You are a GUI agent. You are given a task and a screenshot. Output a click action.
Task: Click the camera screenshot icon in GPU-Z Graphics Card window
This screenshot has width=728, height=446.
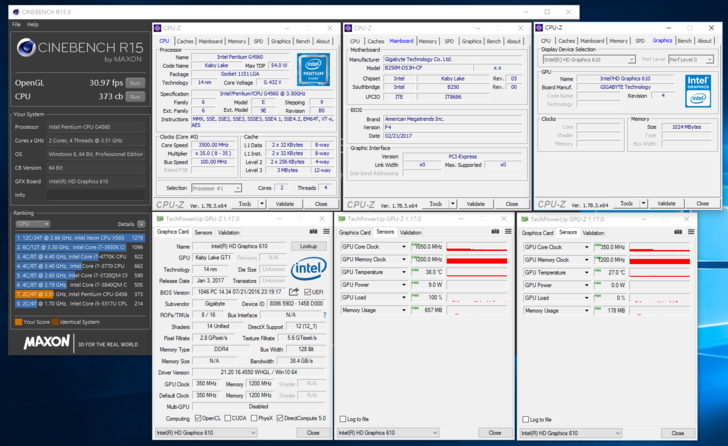point(313,232)
